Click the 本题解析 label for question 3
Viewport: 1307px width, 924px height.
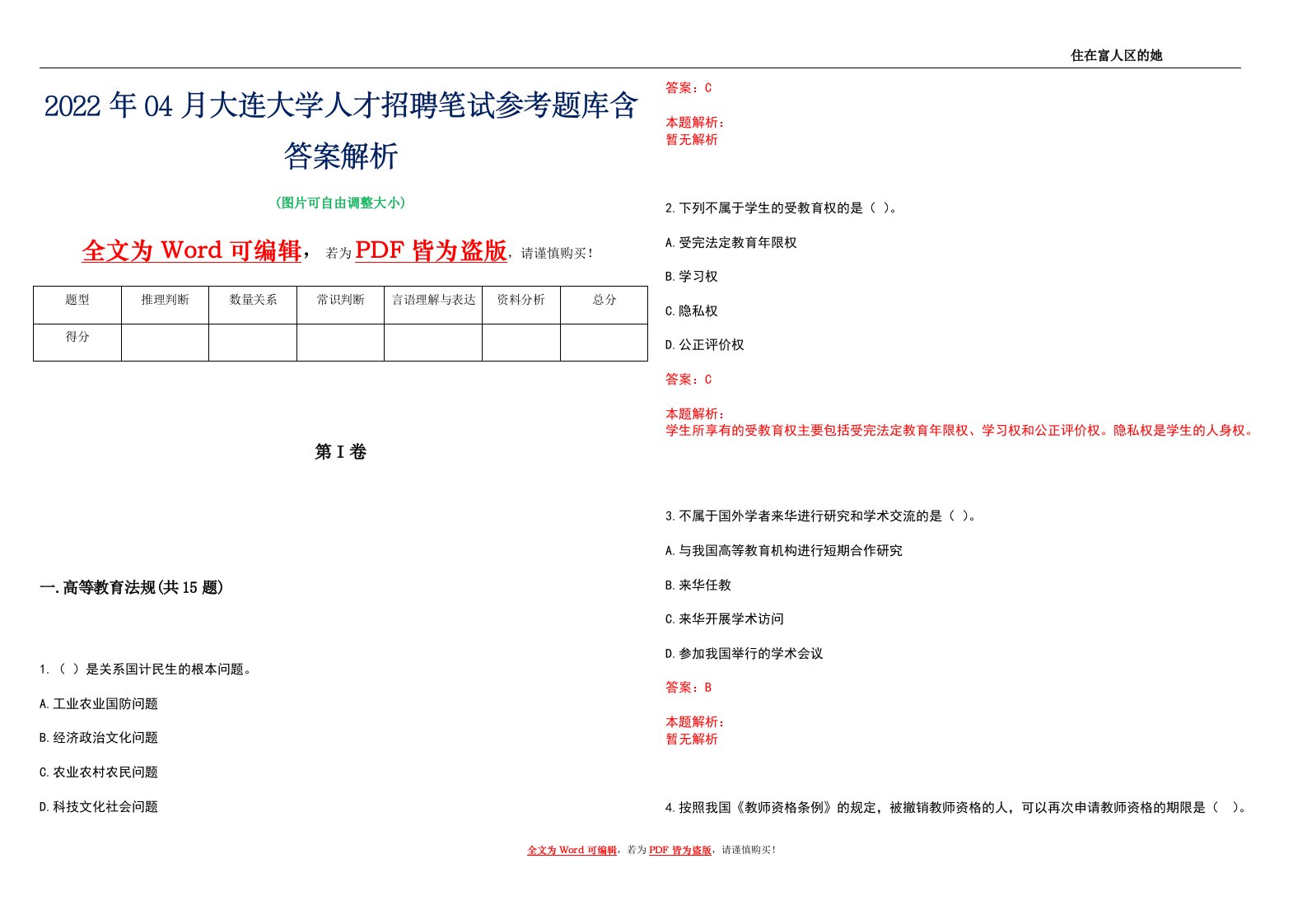point(695,722)
